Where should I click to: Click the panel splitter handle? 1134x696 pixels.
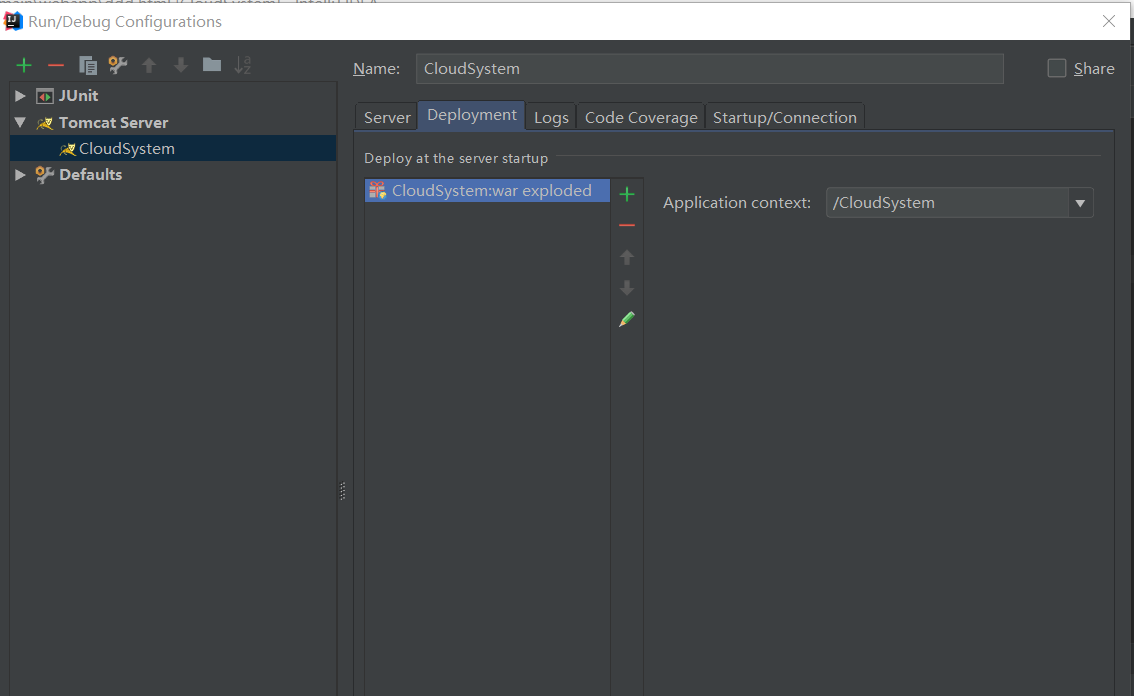click(343, 491)
